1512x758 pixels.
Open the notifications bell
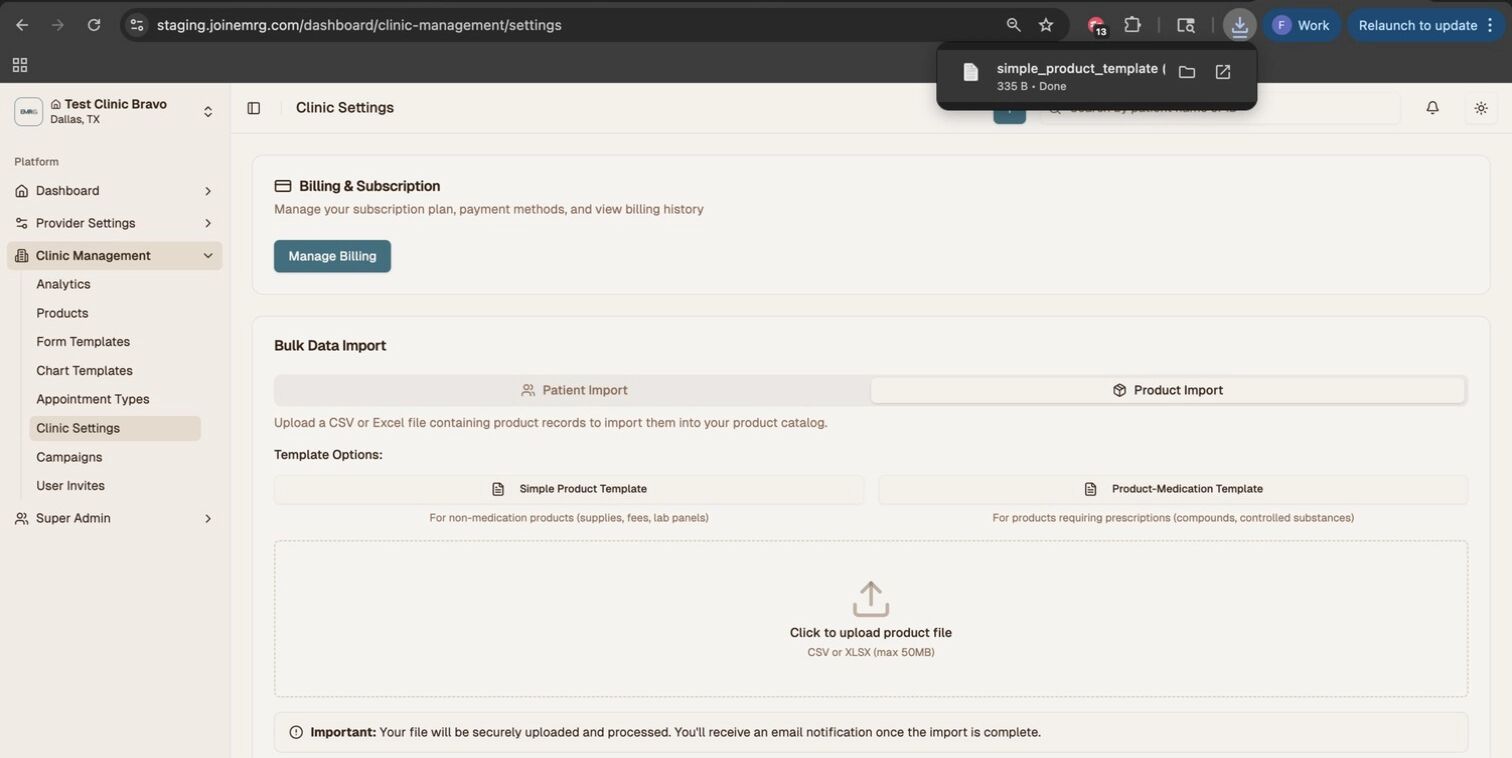pyautogui.click(x=1433, y=108)
